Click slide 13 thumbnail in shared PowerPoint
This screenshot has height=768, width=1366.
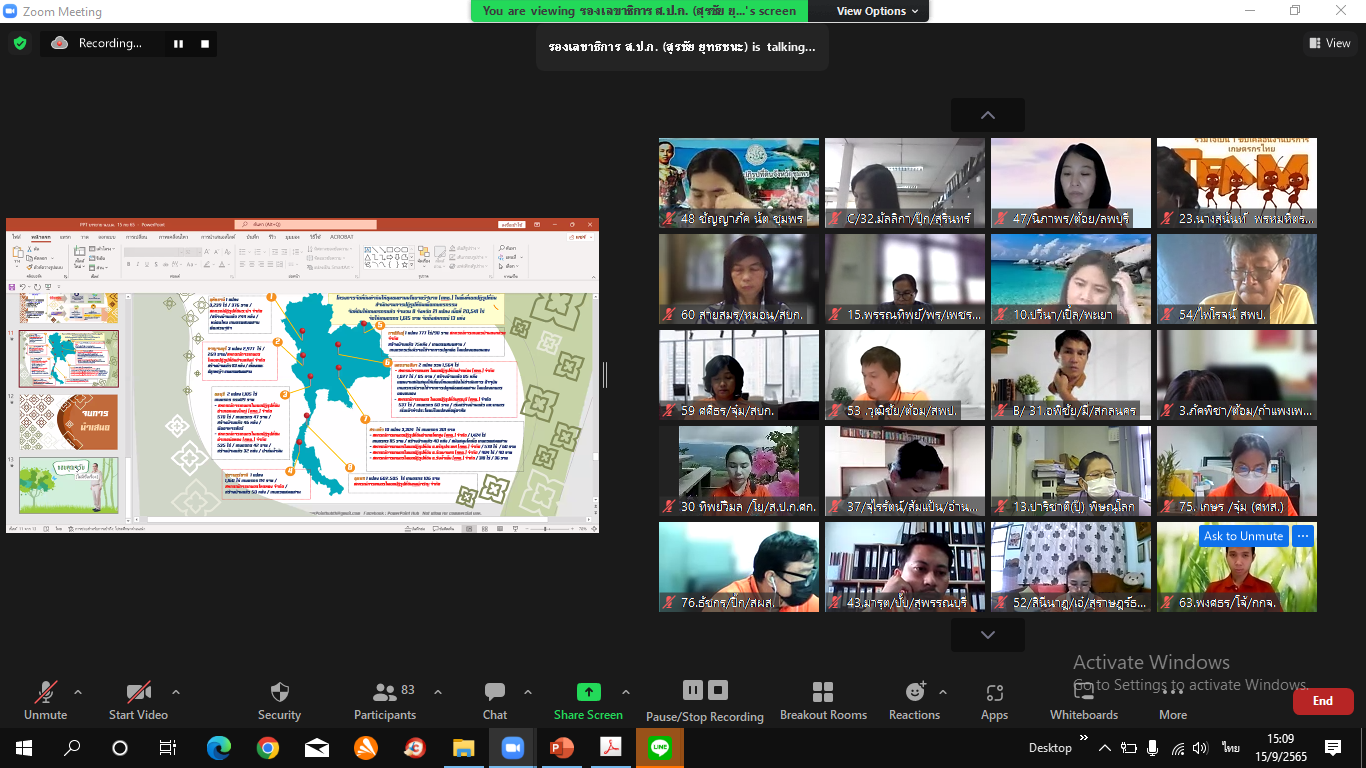(x=68, y=485)
